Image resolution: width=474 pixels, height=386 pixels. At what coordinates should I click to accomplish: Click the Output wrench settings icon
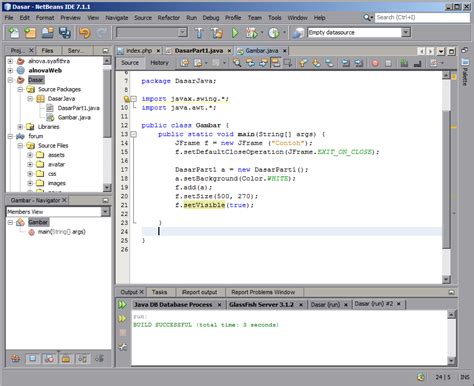[123, 347]
